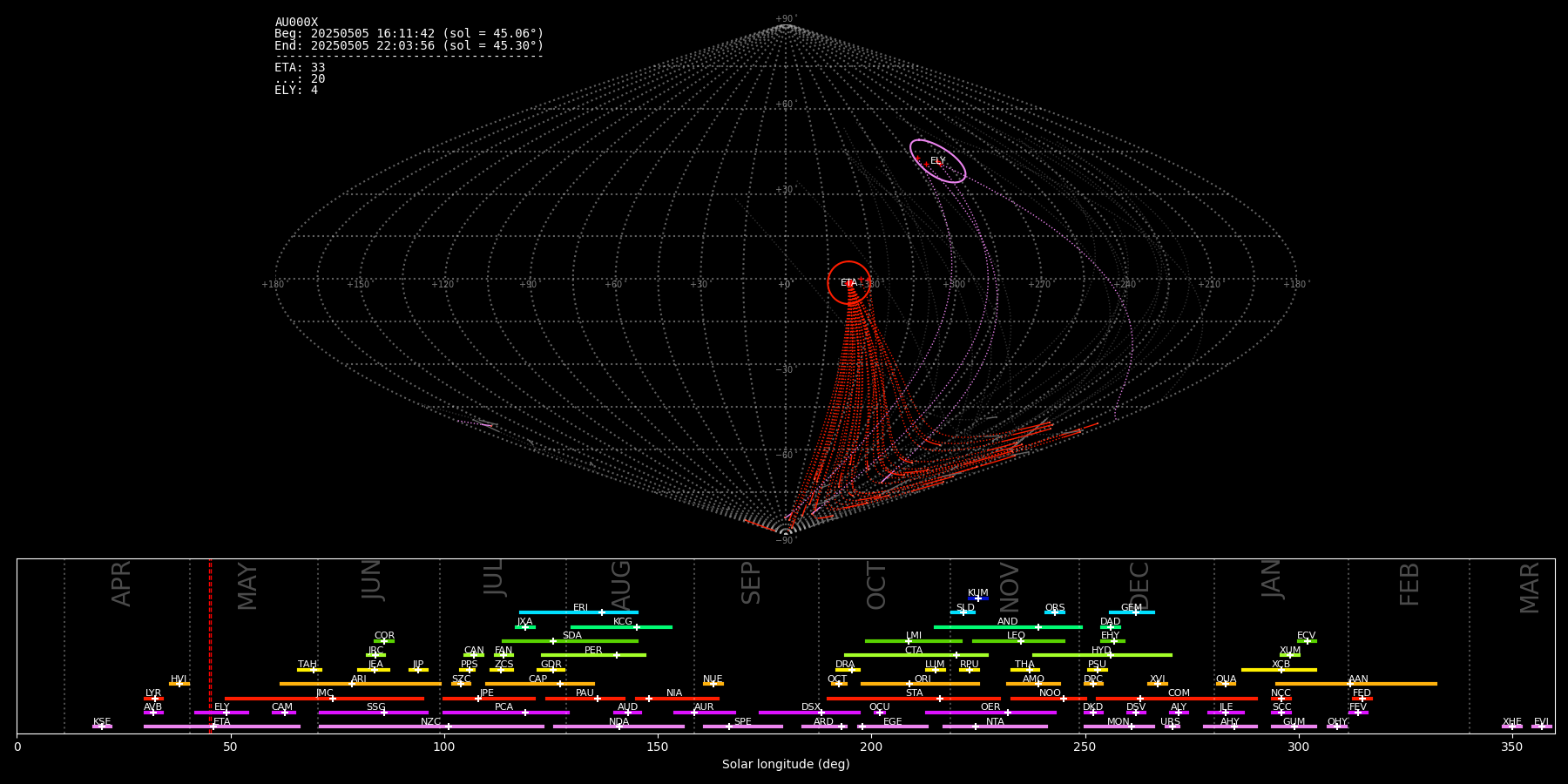The width and height of the screenshot is (1568, 784).
Task: Click the FEB month label
Action: [1409, 585]
